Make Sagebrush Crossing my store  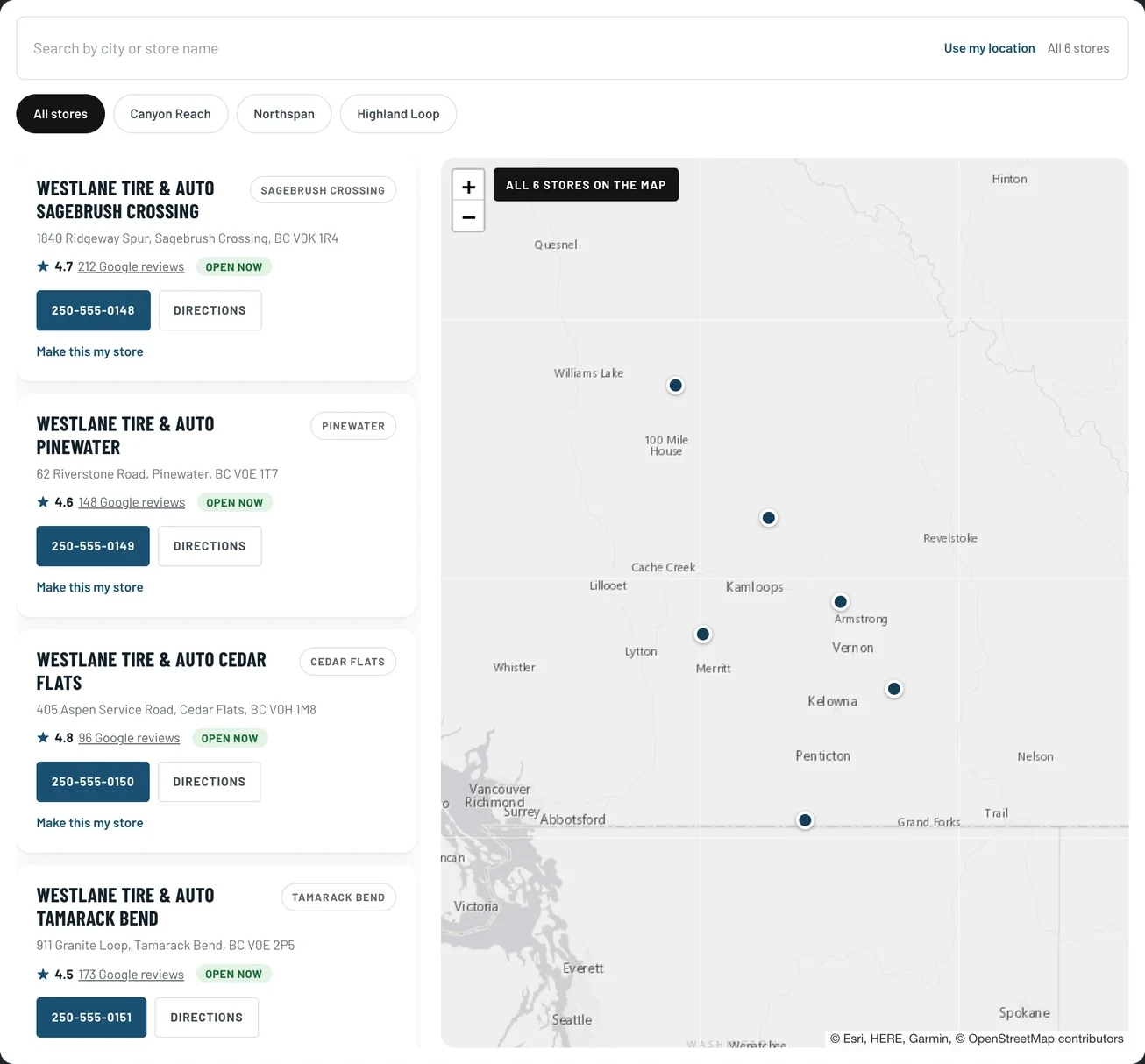89,351
